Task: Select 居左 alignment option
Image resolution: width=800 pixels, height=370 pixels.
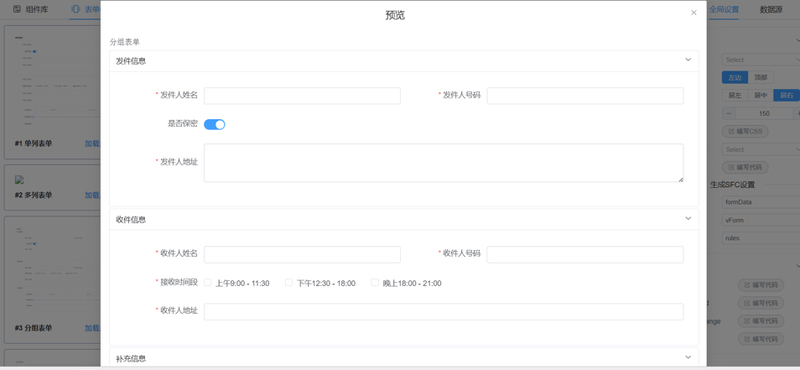Action: point(735,95)
